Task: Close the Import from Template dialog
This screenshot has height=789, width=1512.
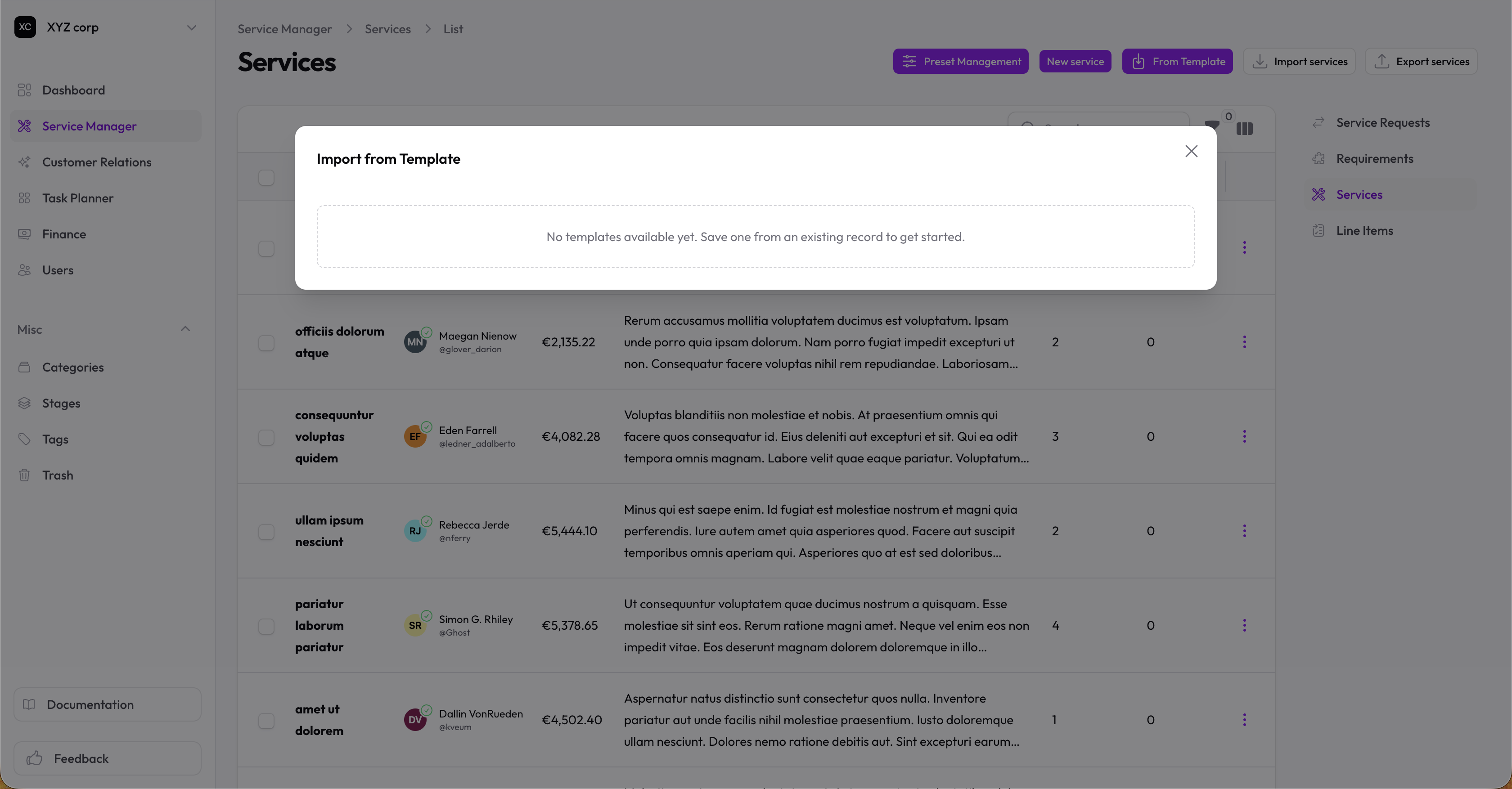Action: click(1191, 151)
